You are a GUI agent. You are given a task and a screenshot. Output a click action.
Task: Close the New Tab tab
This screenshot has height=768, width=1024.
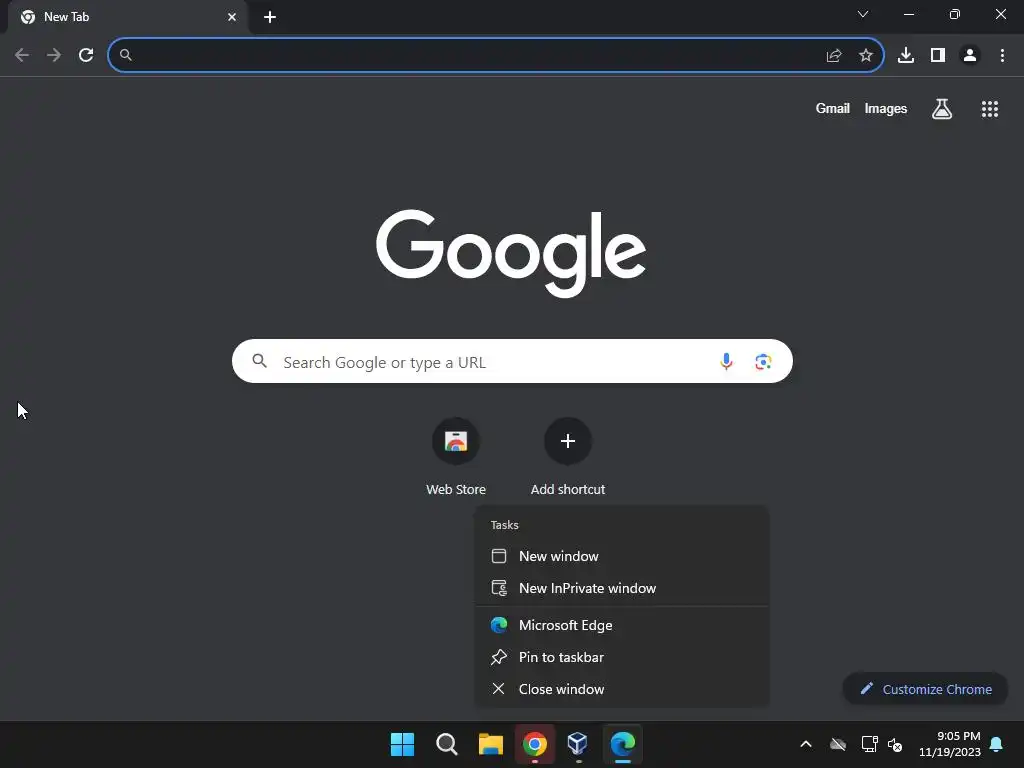[232, 17]
